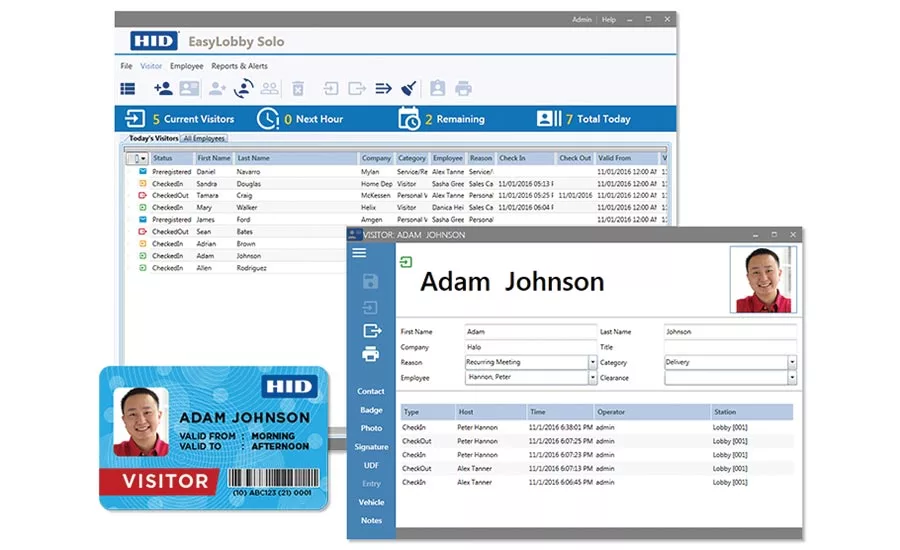Open Contact section in visitor sidebar
This screenshot has width=900, height=550.
point(371,391)
